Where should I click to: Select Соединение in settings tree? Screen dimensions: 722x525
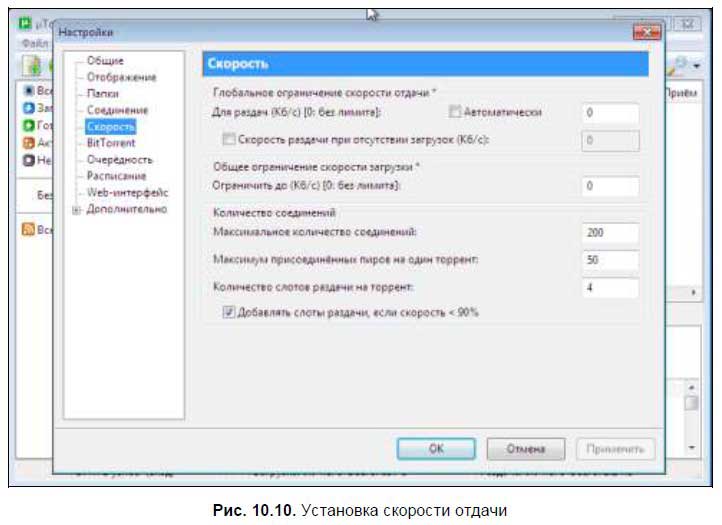click(117, 110)
